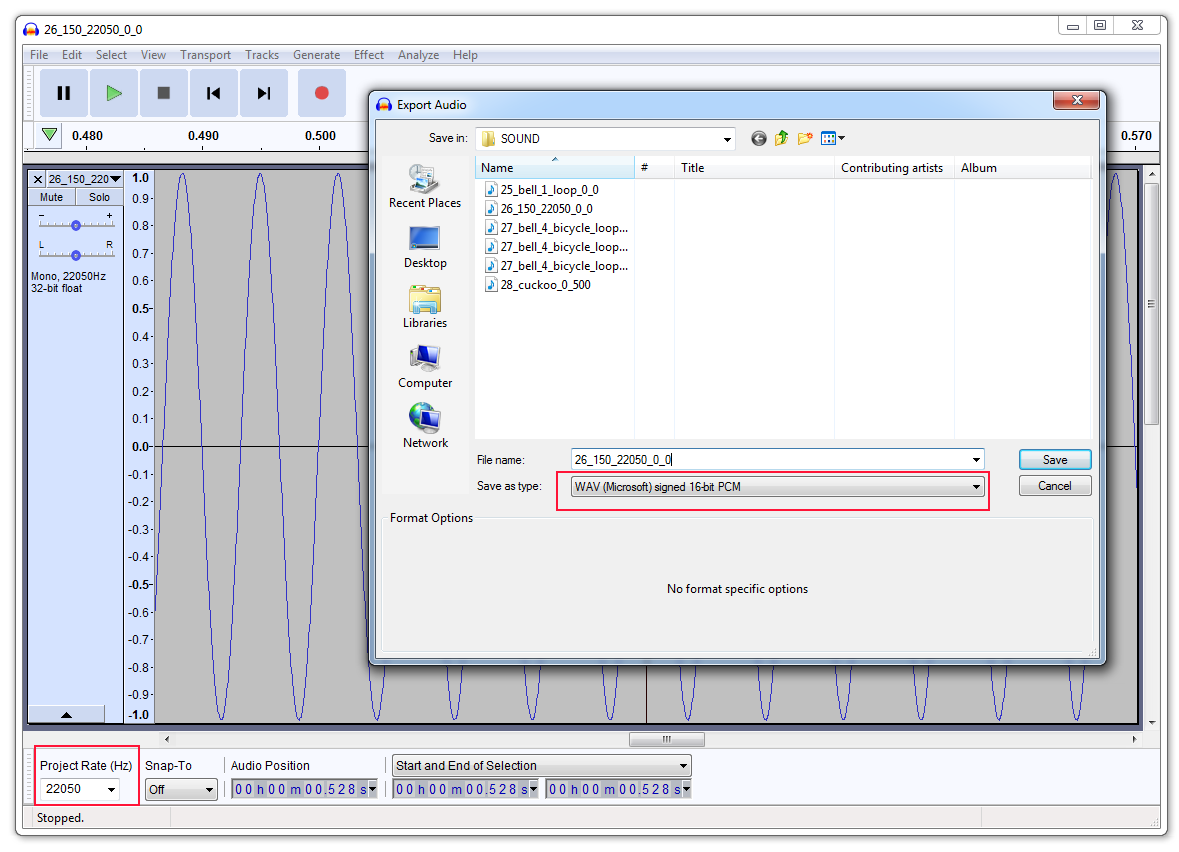The height and width of the screenshot is (852, 1179).
Task: Open the File menu
Action: (39, 55)
